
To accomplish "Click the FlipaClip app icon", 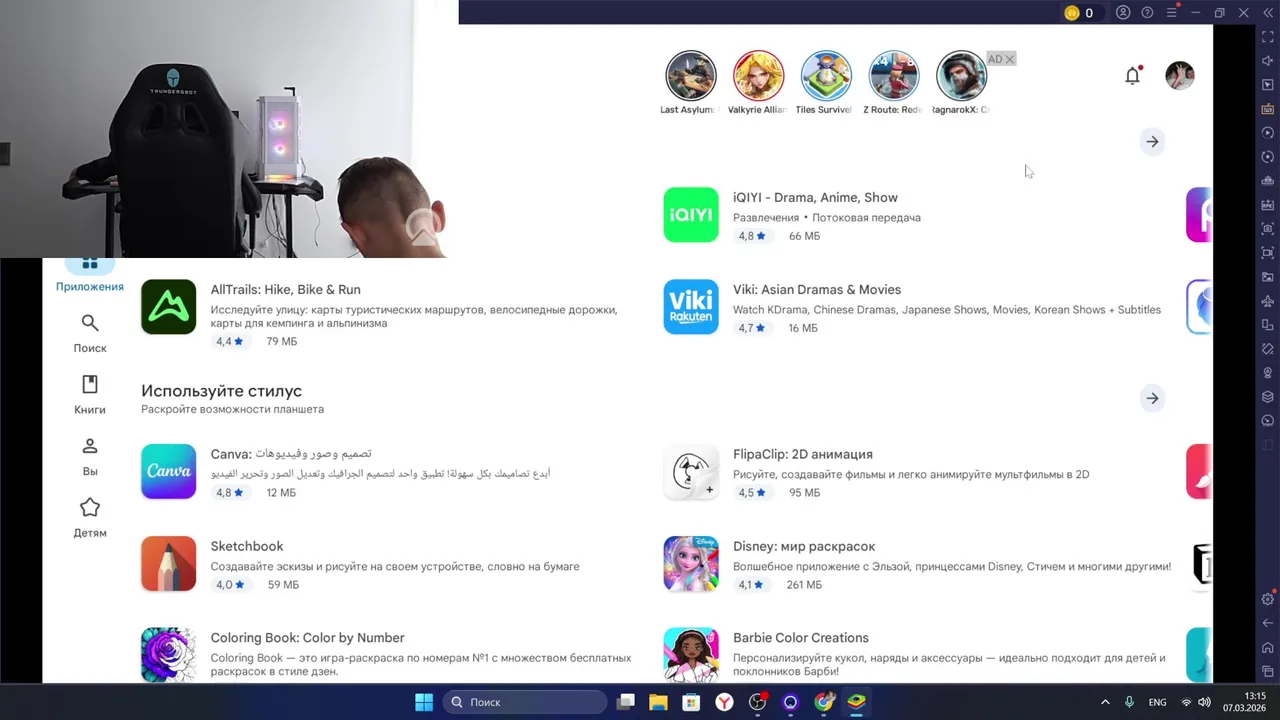I will (x=691, y=471).
